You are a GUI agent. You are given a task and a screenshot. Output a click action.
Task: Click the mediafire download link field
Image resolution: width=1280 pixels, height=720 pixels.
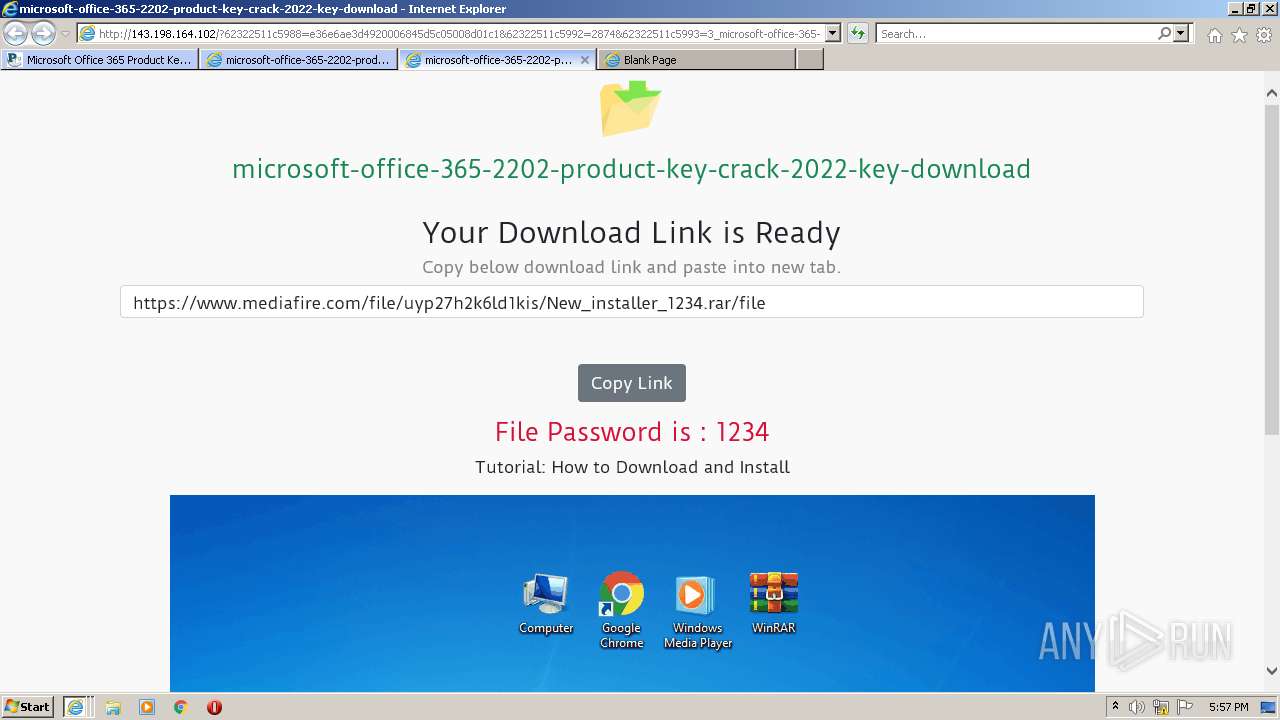[x=631, y=302]
